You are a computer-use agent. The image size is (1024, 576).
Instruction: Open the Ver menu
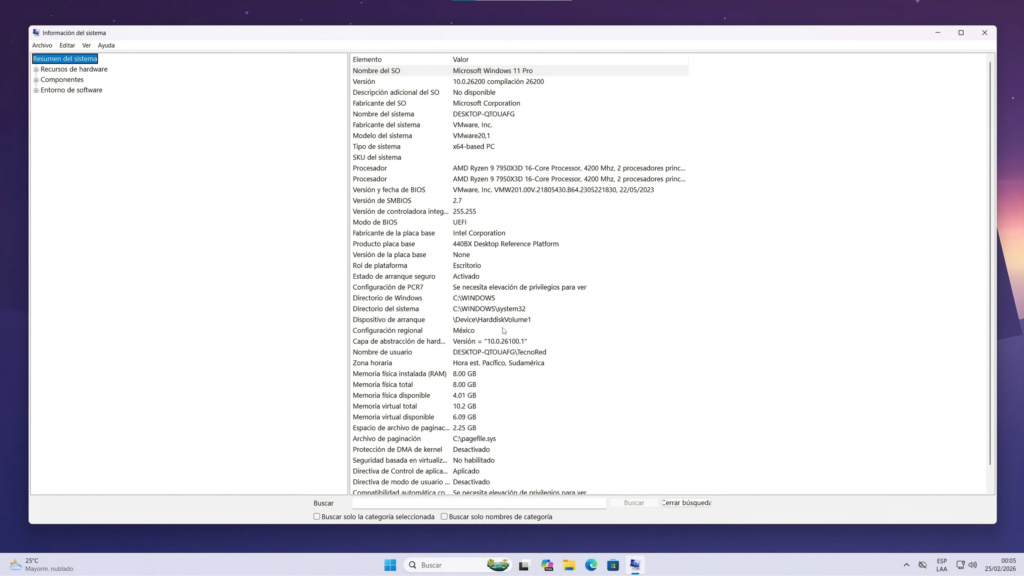[x=86, y=45]
